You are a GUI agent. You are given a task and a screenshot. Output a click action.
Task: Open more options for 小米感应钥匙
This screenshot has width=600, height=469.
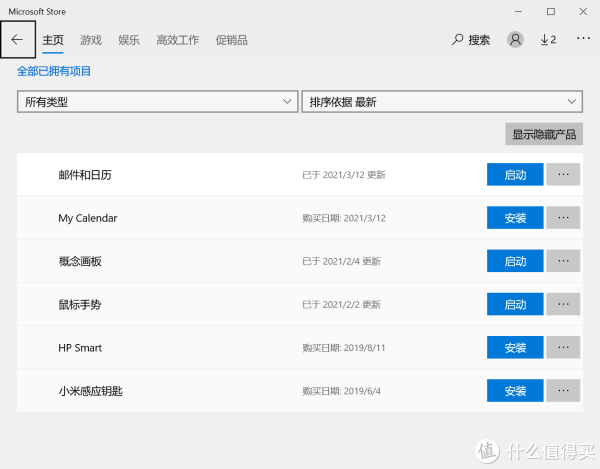(x=563, y=391)
